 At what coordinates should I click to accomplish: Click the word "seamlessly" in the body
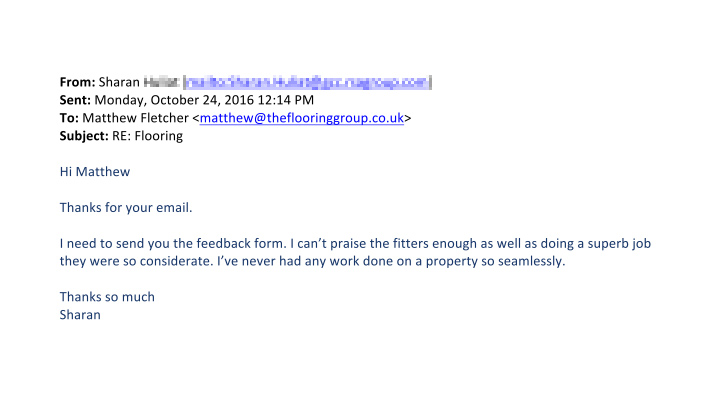pos(530,262)
